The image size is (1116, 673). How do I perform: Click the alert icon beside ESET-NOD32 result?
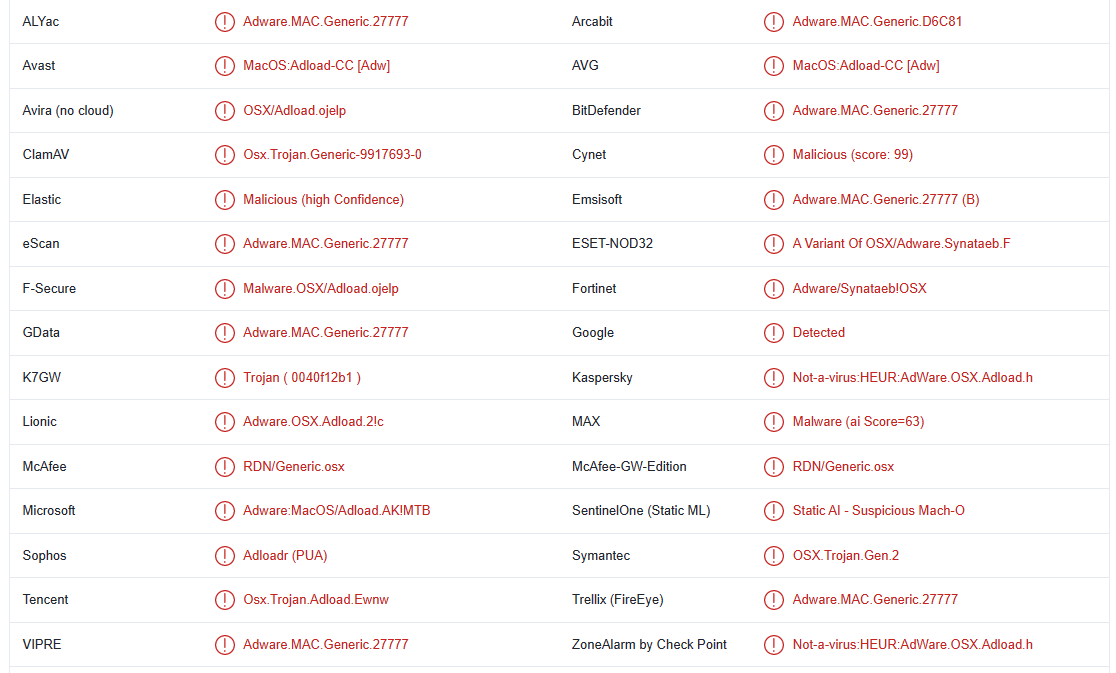pyautogui.click(x=774, y=244)
